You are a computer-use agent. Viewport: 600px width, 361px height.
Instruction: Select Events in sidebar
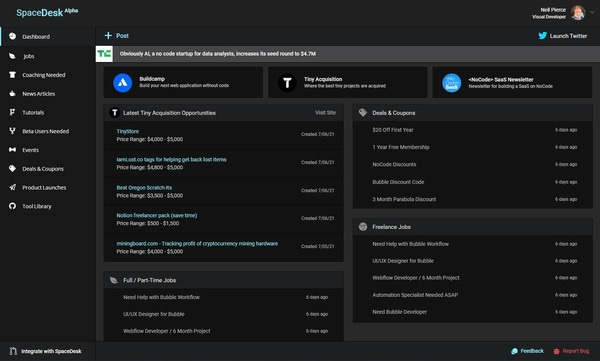point(30,150)
